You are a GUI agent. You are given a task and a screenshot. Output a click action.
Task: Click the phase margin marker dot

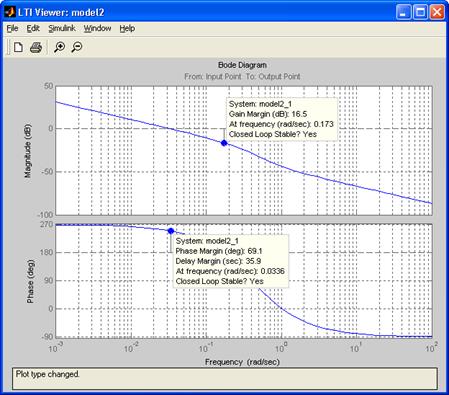coord(171,231)
